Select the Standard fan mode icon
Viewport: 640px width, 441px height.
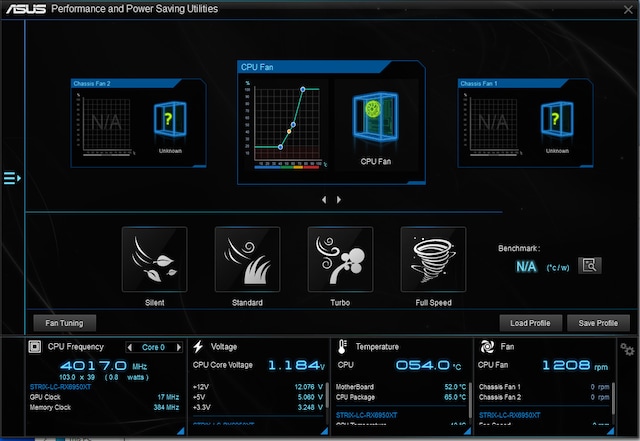point(247,259)
